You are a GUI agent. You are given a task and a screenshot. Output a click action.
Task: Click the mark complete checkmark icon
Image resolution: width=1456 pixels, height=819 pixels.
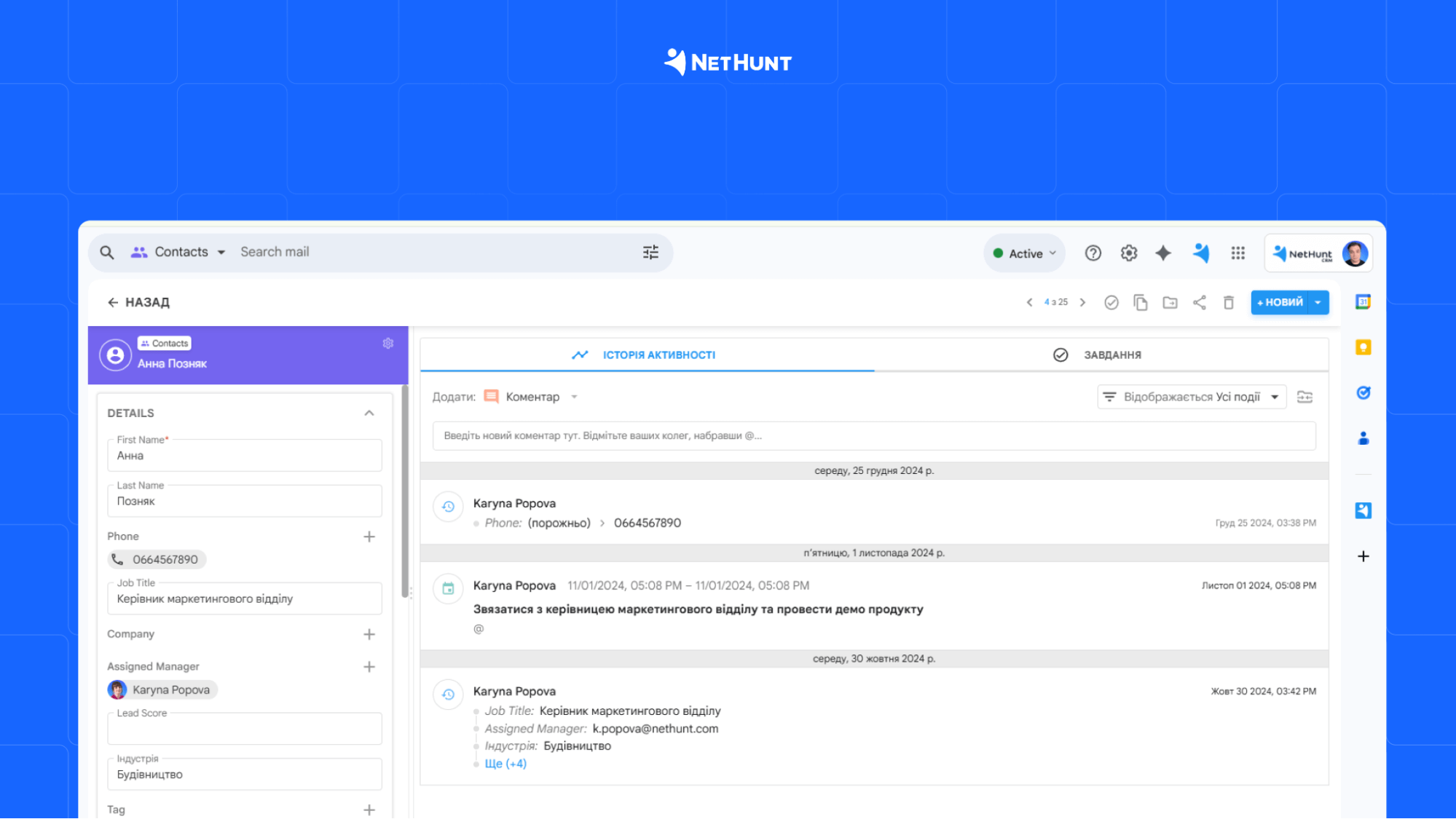click(1111, 303)
